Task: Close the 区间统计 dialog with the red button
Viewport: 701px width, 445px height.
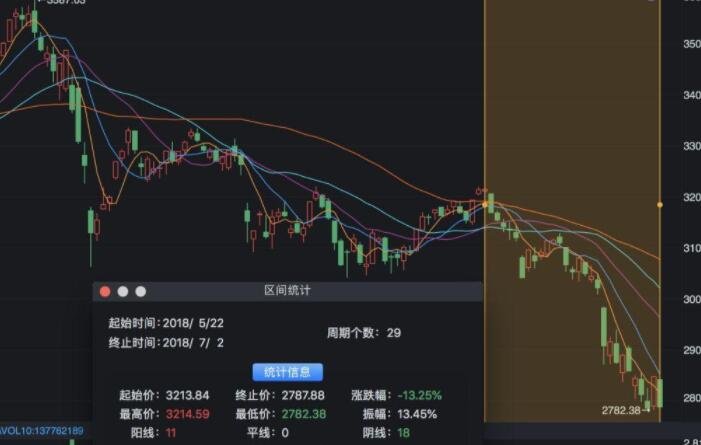Action: [105, 291]
